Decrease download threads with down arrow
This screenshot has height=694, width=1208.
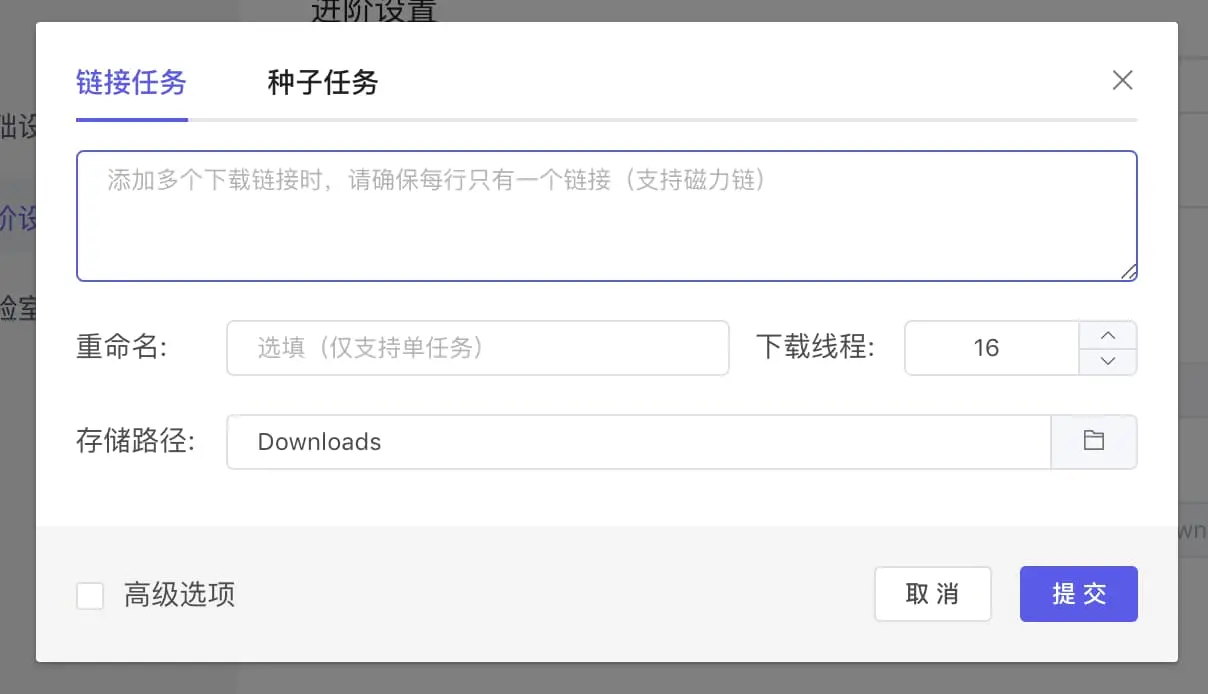click(x=1107, y=361)
